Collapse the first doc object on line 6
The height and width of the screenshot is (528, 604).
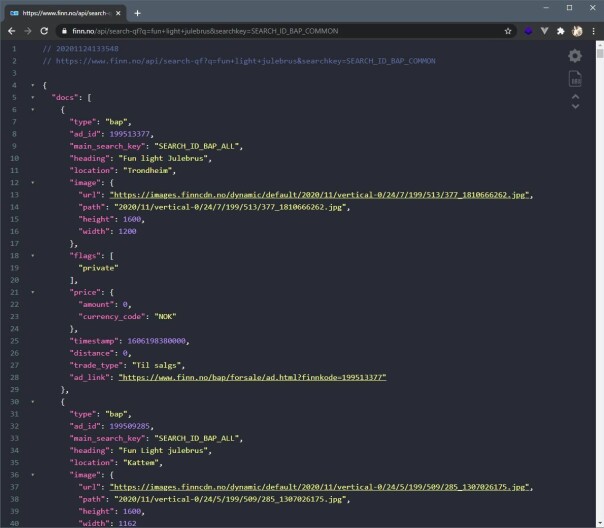pyautogui.click(x=33, y=110)
